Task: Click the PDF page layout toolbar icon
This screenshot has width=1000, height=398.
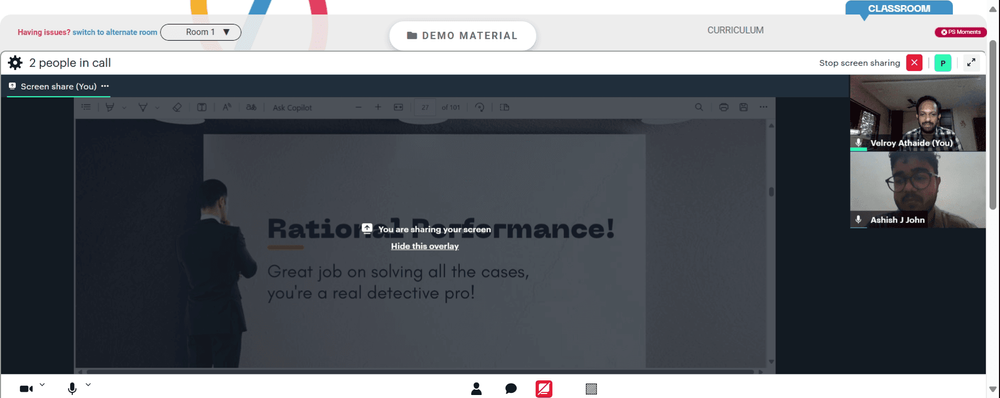Action: coord(202,107)
